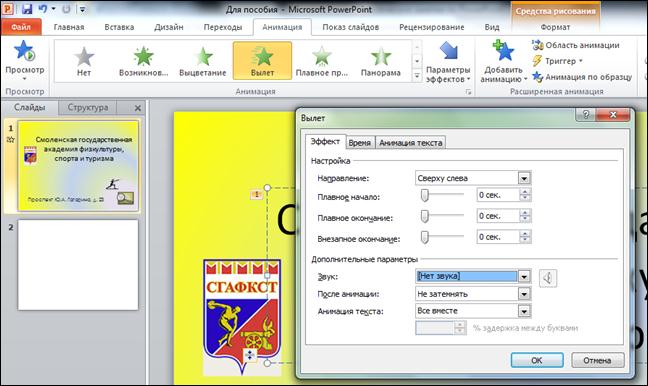
Task: Click Добавить анимацию button
Action: point(503,62)
